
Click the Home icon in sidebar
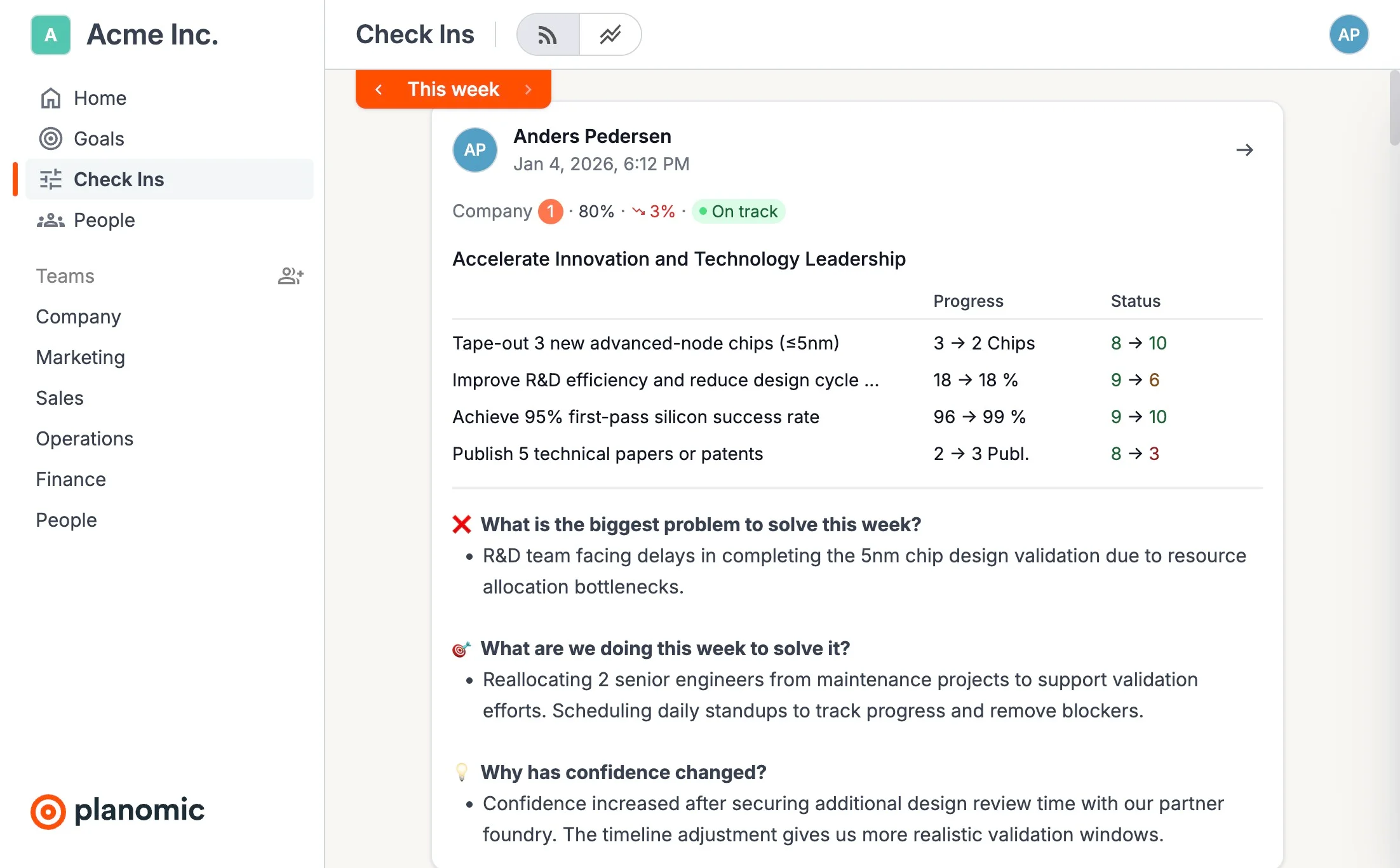[x=51, y=98]
